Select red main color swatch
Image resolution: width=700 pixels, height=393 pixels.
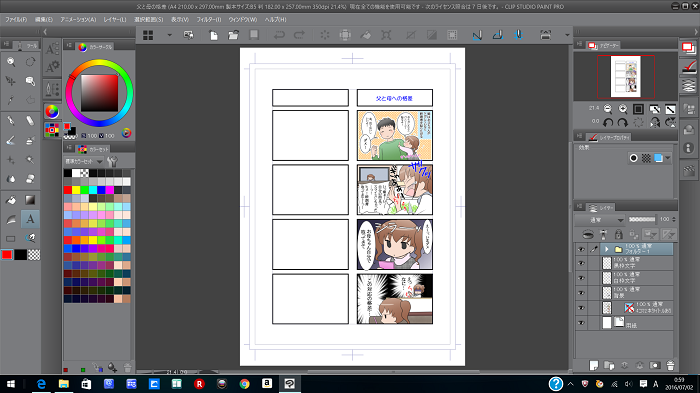click(x=7, y=255)
